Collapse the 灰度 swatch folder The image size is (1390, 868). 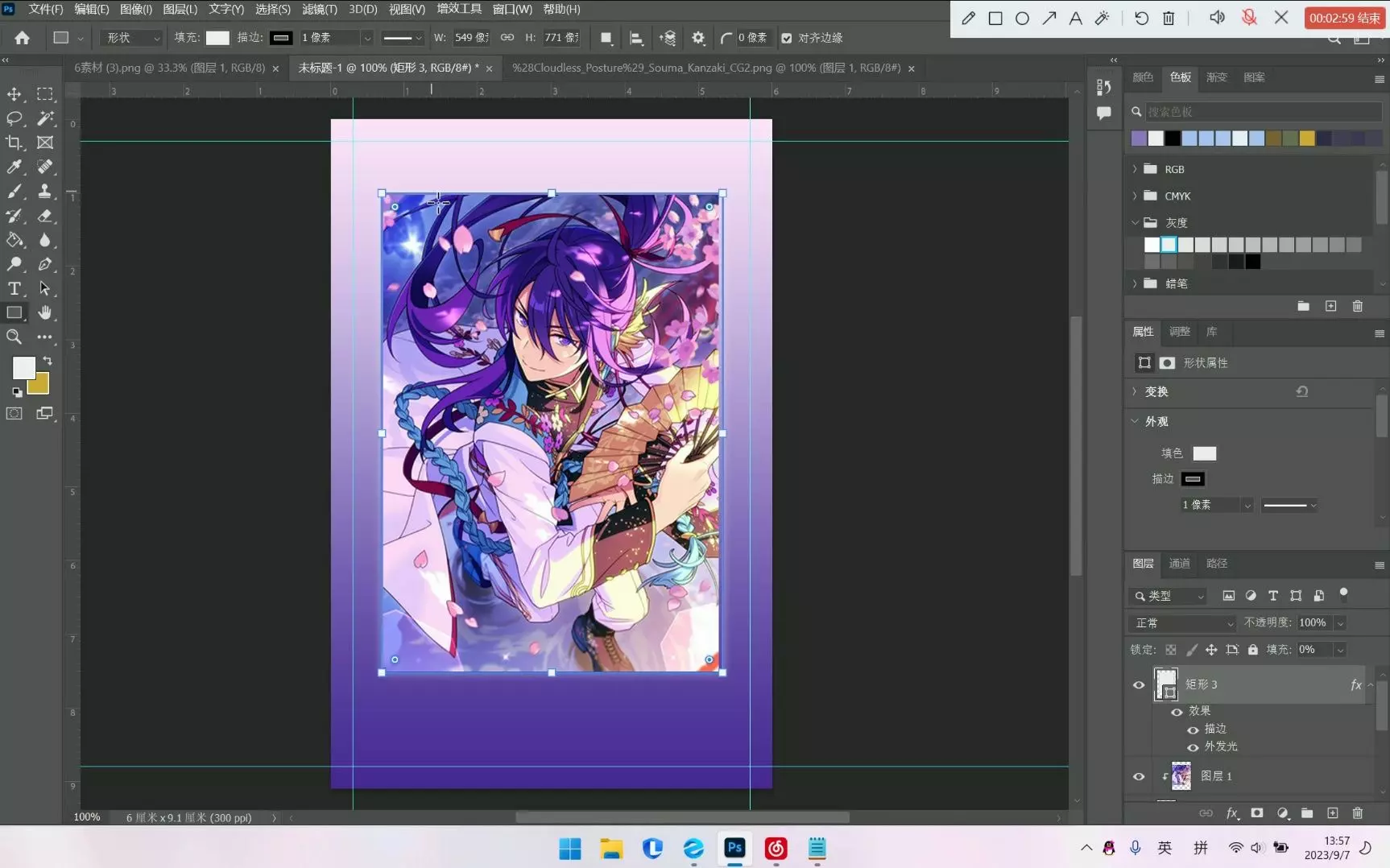[1135, 222]
